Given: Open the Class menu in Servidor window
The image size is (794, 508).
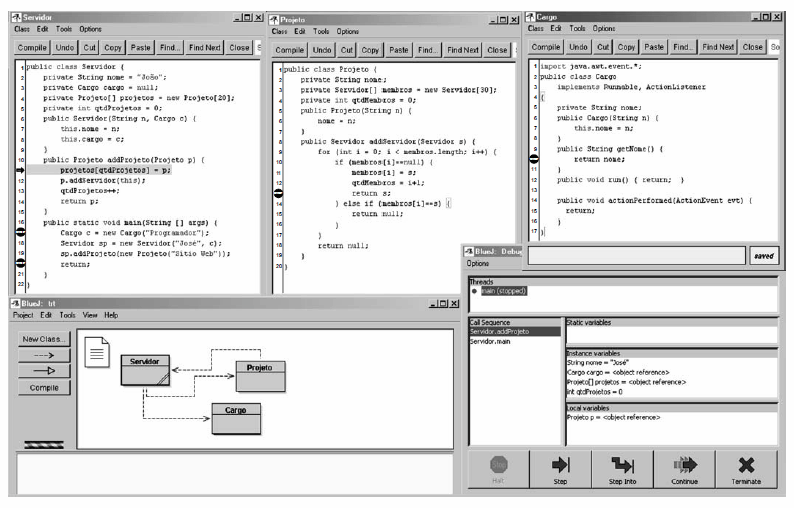Looking at the screenshot, I should point(22,29).
